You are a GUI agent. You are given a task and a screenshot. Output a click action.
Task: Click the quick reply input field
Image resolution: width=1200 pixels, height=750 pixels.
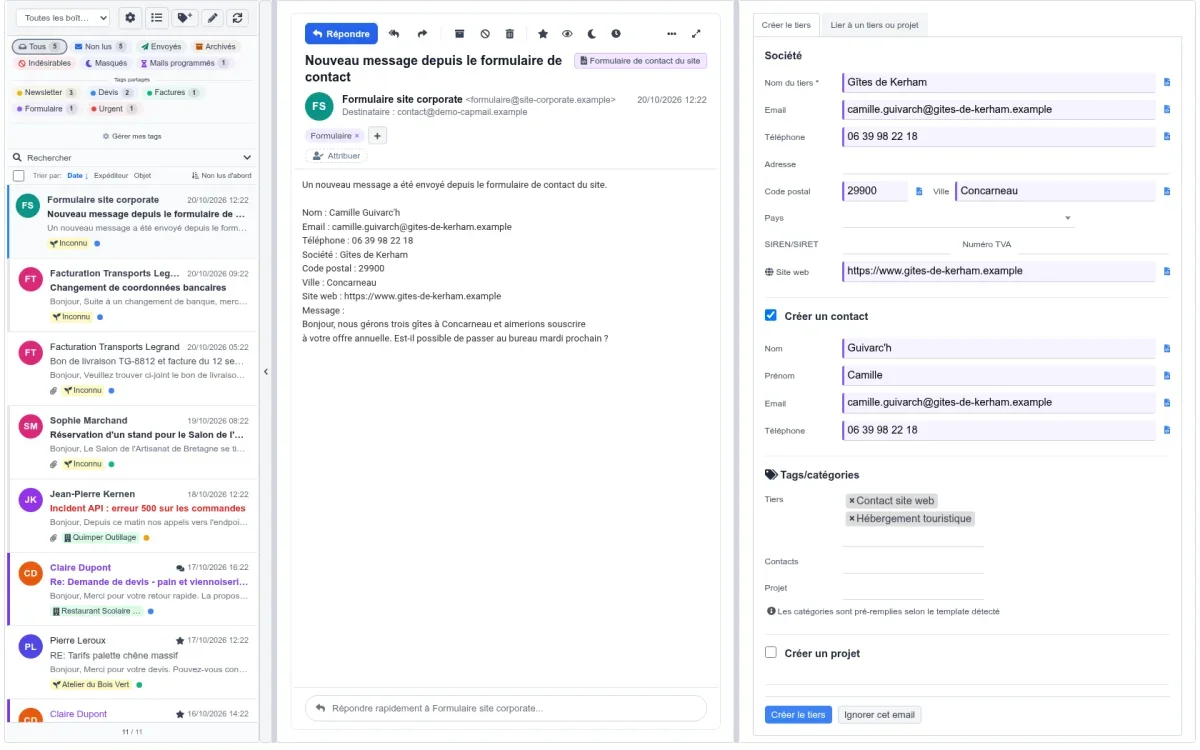pos(505,708)
